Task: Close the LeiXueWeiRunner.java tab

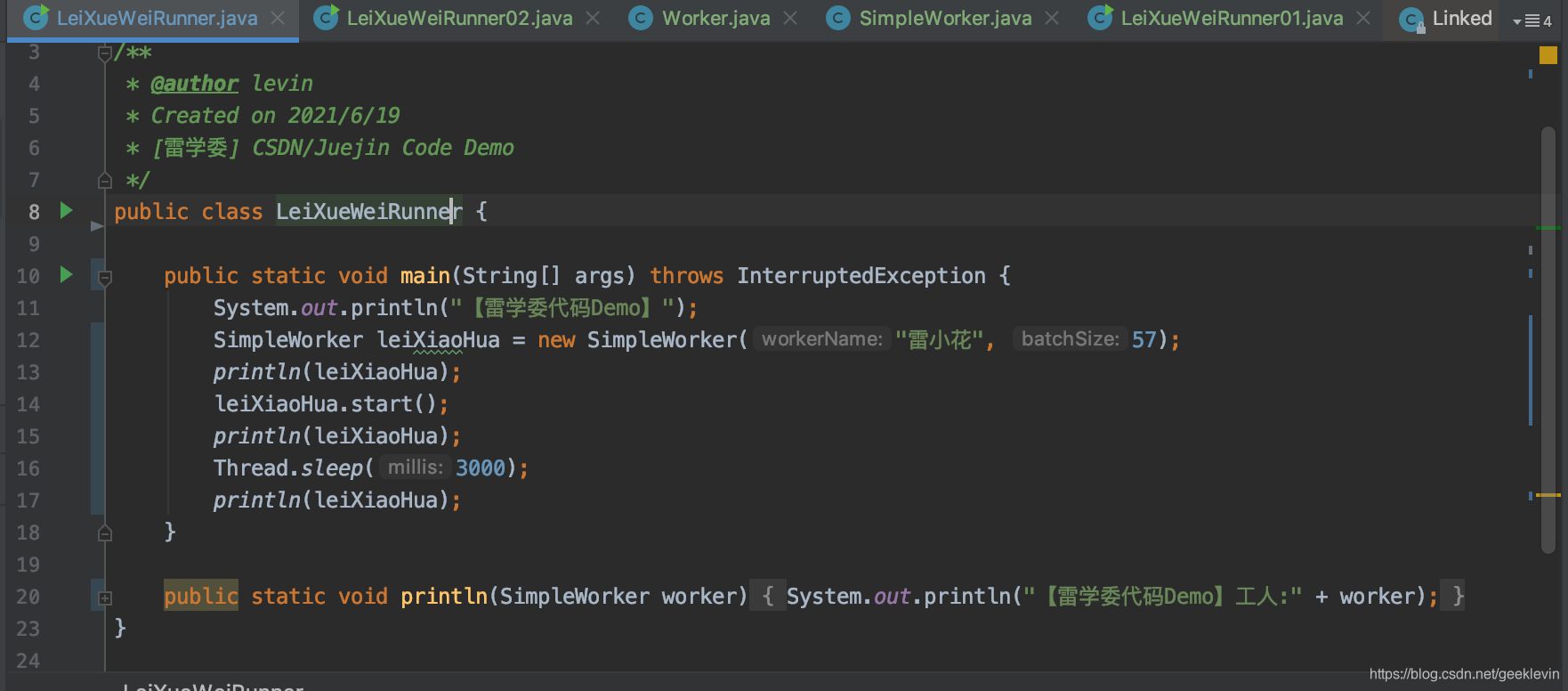Action: [x=278, y=18]
